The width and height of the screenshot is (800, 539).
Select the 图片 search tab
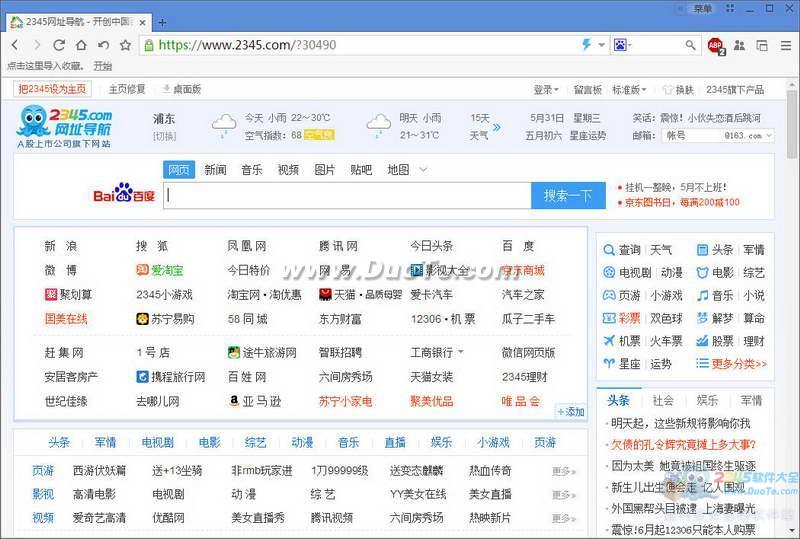pos(324,169)
